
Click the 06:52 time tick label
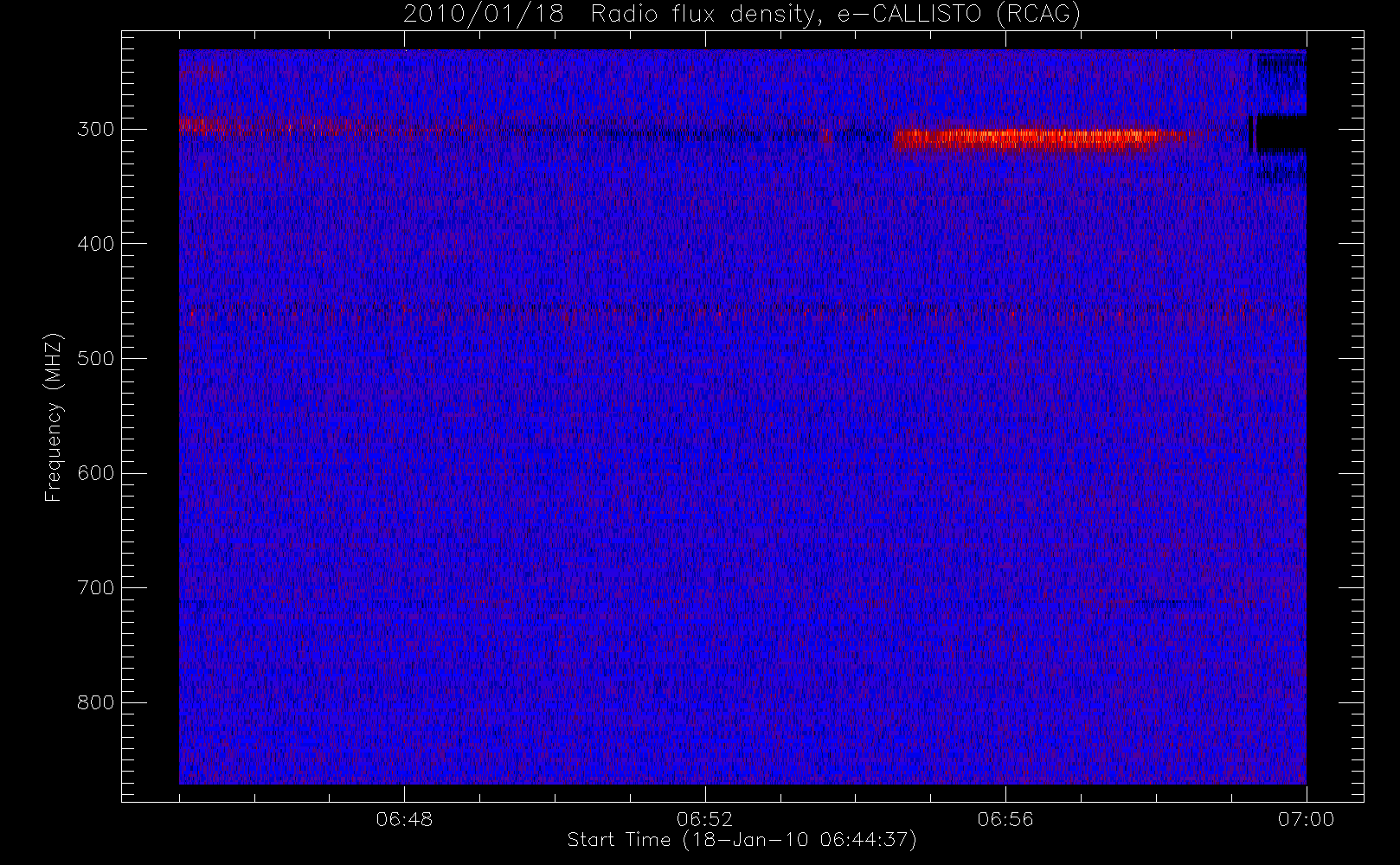[x=704, y=818]
